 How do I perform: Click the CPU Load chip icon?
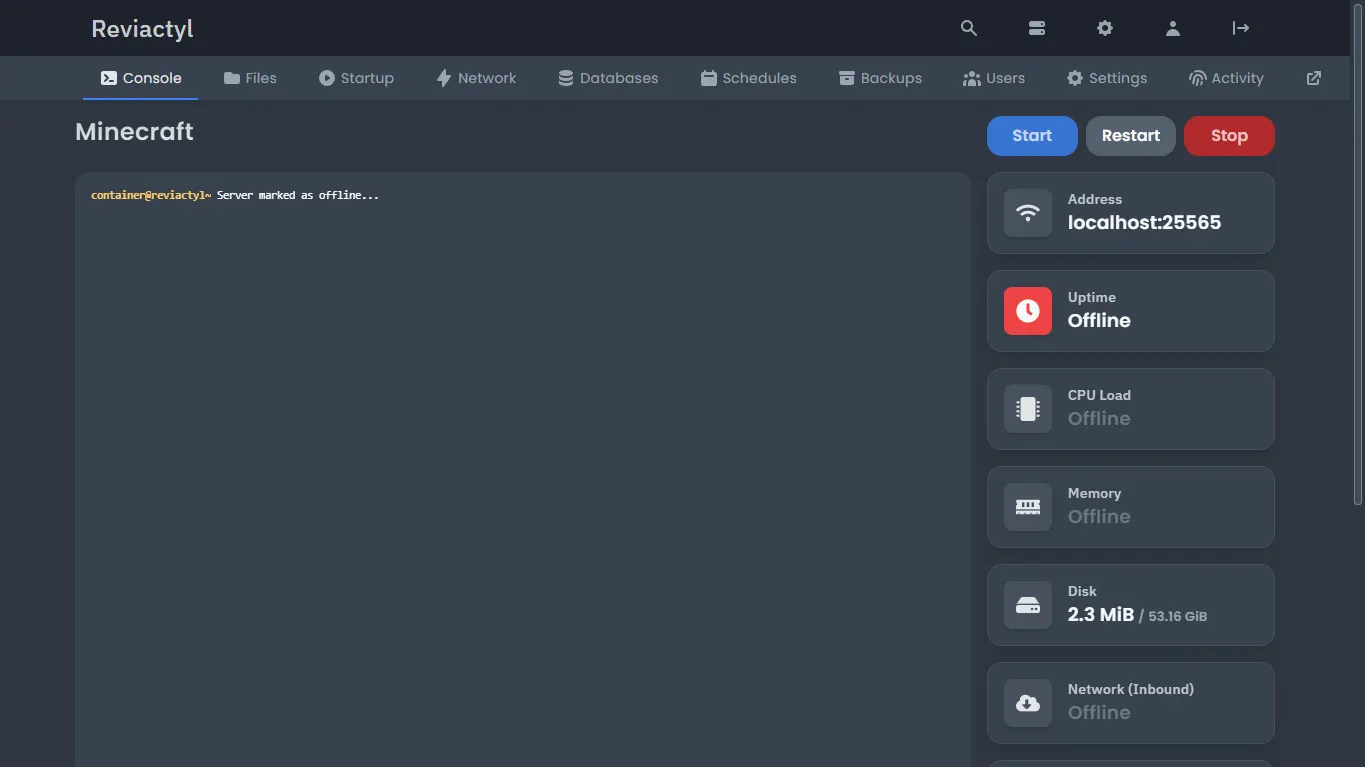pyautogui.click(x=1028, y=409)
